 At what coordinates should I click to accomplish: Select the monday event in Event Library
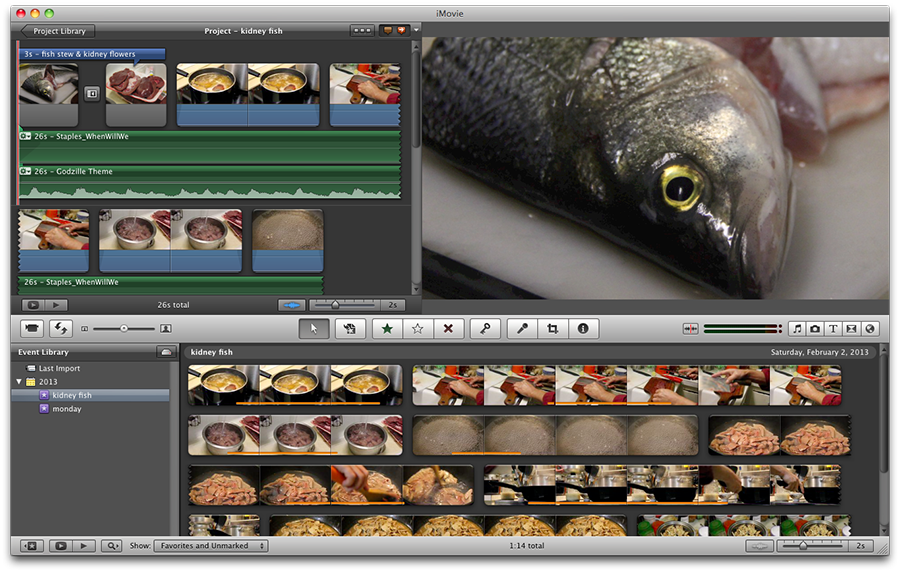tap(66, 409)
